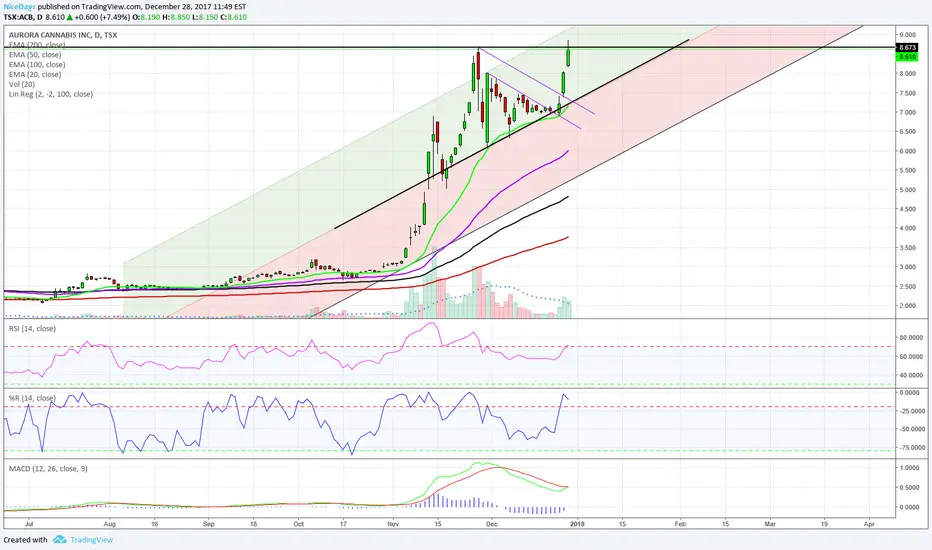The width and height of the screenshot is (932, 550).
Task: Click the Lin Reg (2, -2, 100, close) label
Action: pyautogui.click(x=51, y=94)
